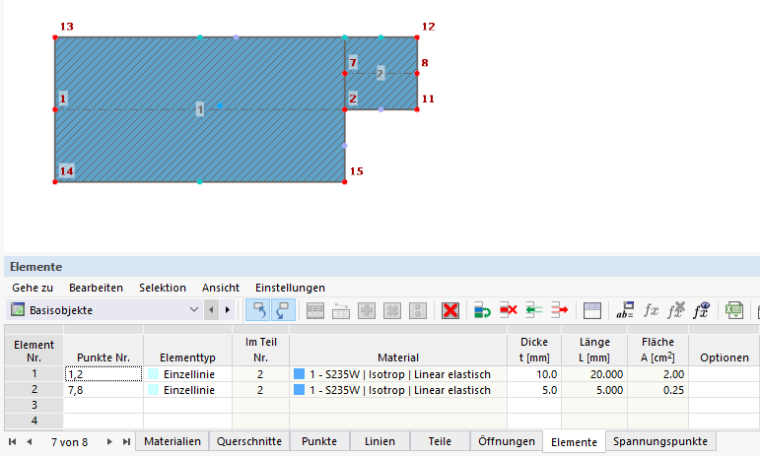
Task: Switch to the Punkte tab
Action: click(x=319, y=441)
